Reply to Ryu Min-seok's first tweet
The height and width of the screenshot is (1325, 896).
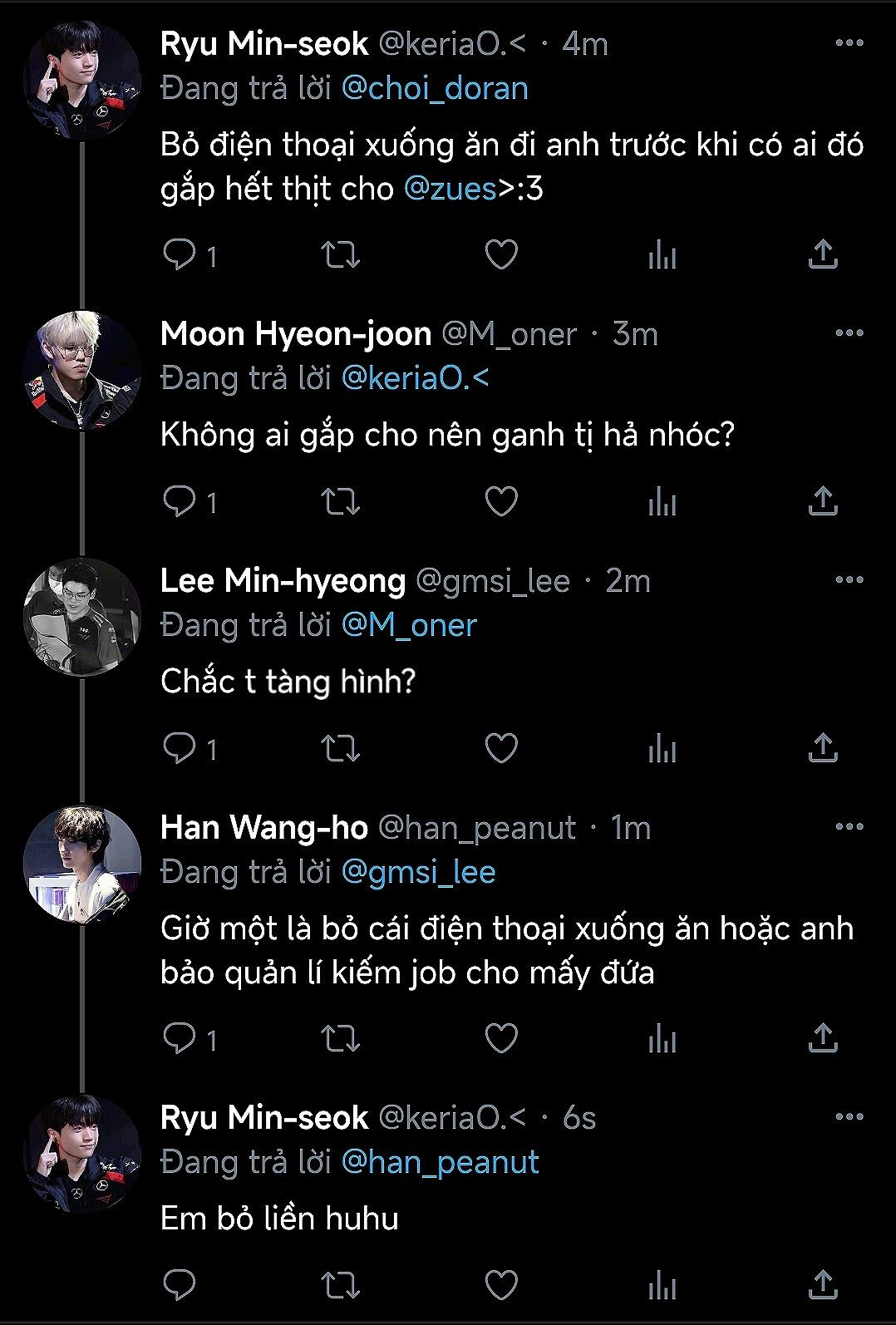tap(179, 254)
